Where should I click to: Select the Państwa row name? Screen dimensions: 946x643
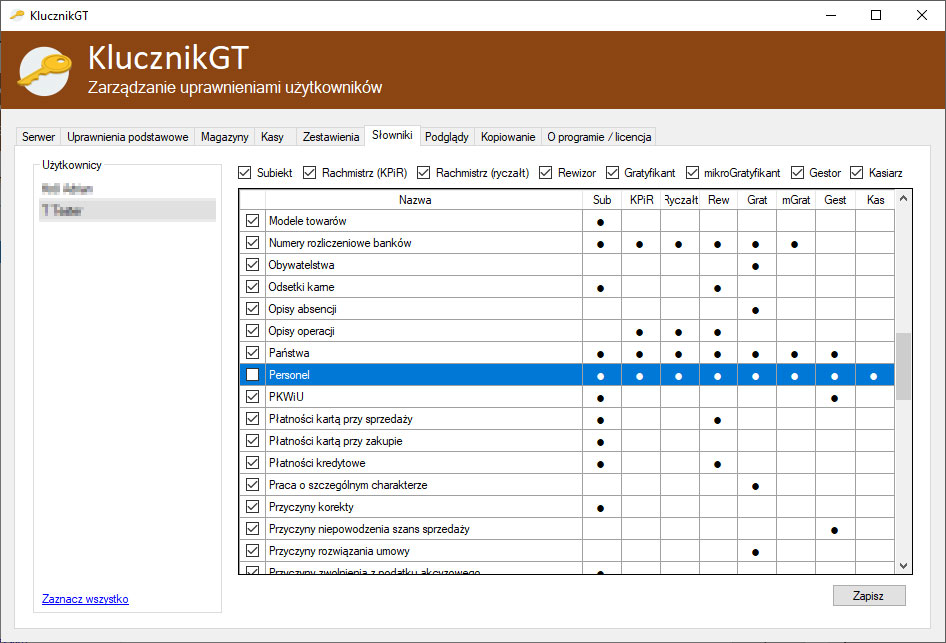[289, 353]
